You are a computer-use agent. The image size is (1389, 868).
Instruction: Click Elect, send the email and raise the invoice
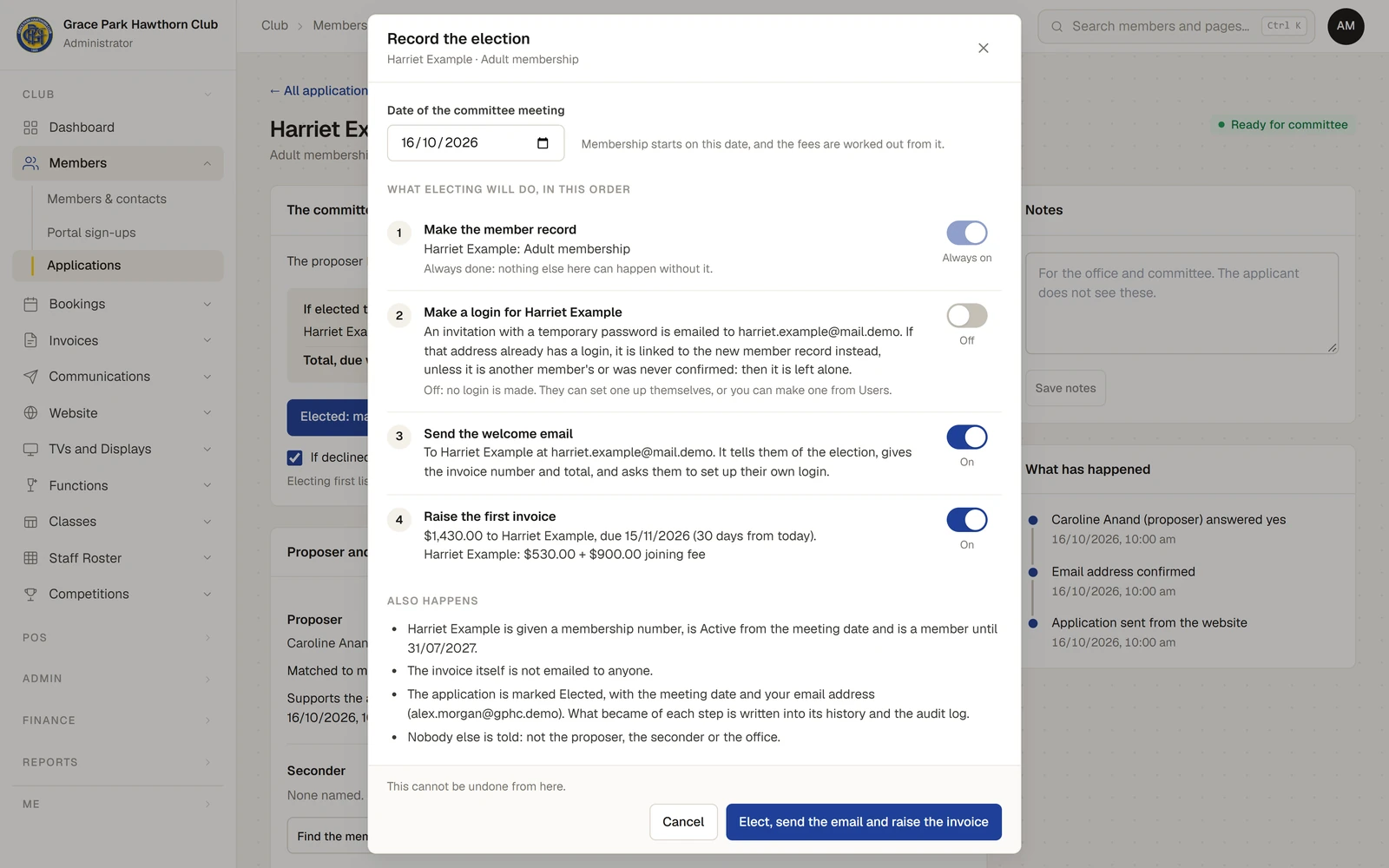coord(864,822)
